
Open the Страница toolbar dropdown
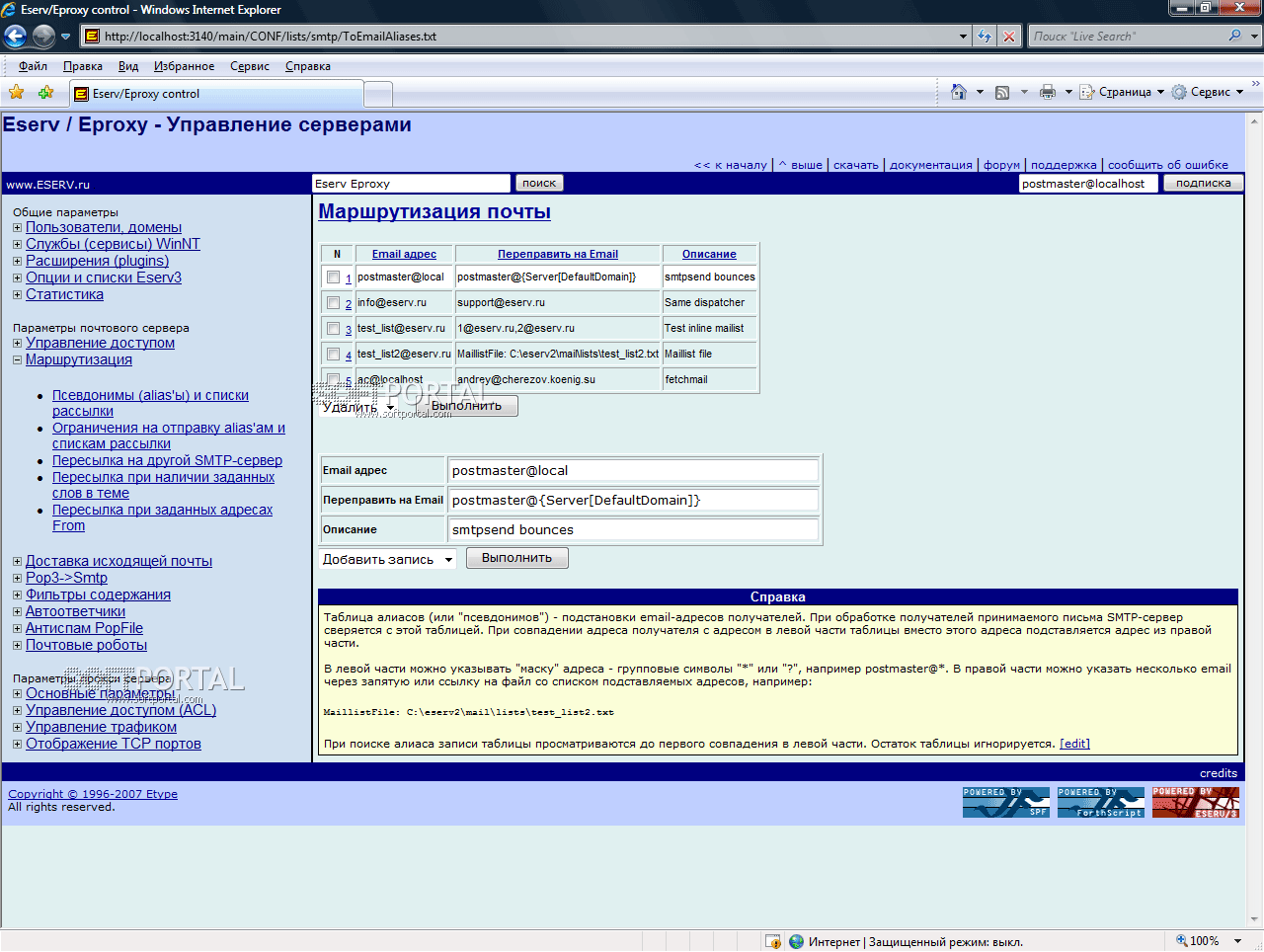click(x=1122, y=92)
